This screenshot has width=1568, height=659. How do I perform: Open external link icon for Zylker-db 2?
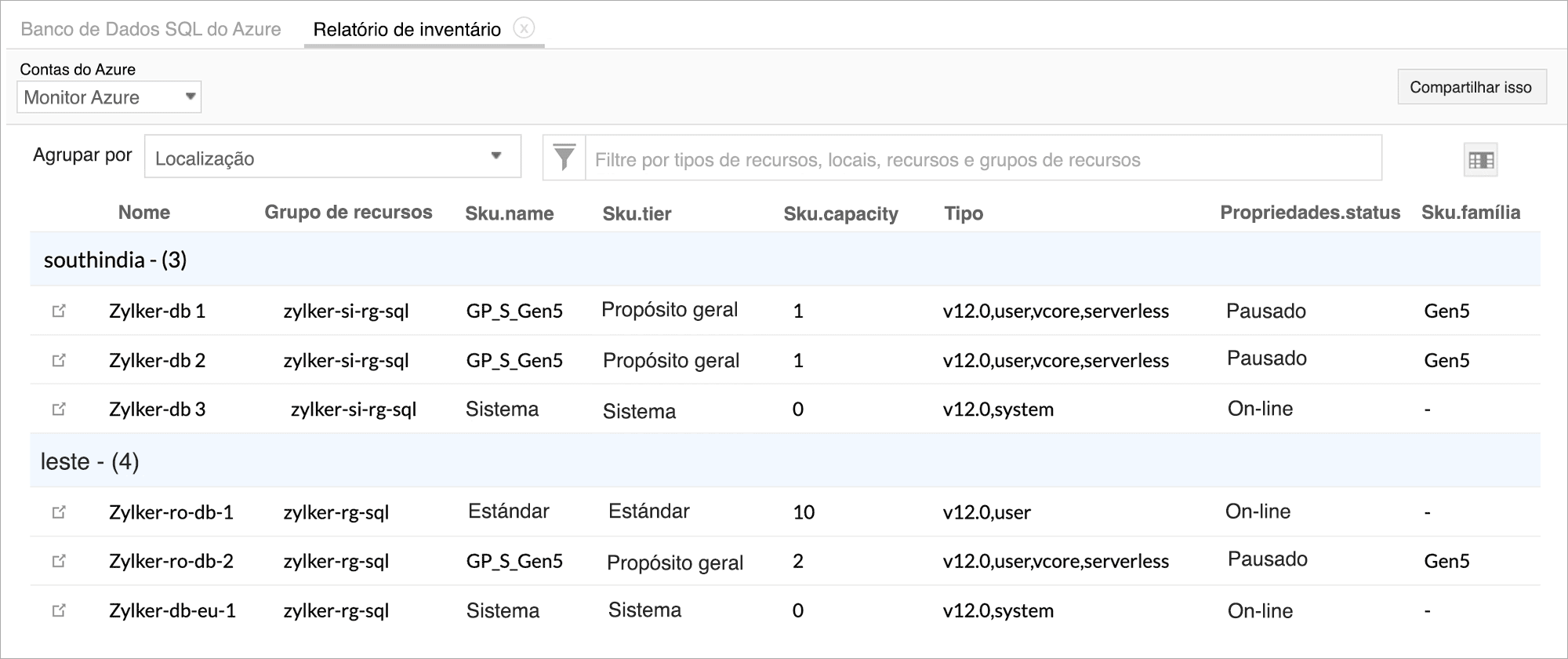coord(59,360)
